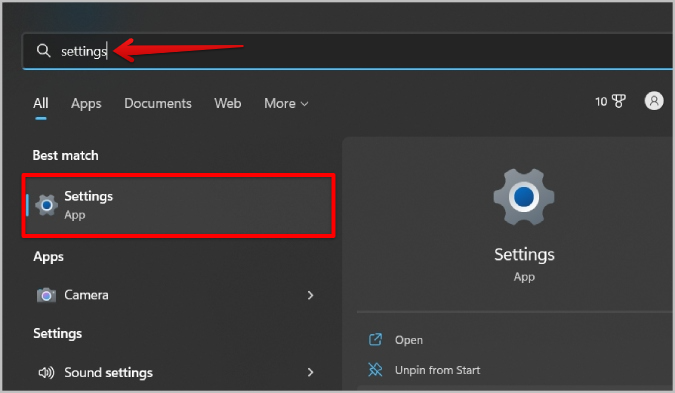The image size is (675, 393).
Task: Click the Settings section heading above Sound settings
Action: (58, 334)
